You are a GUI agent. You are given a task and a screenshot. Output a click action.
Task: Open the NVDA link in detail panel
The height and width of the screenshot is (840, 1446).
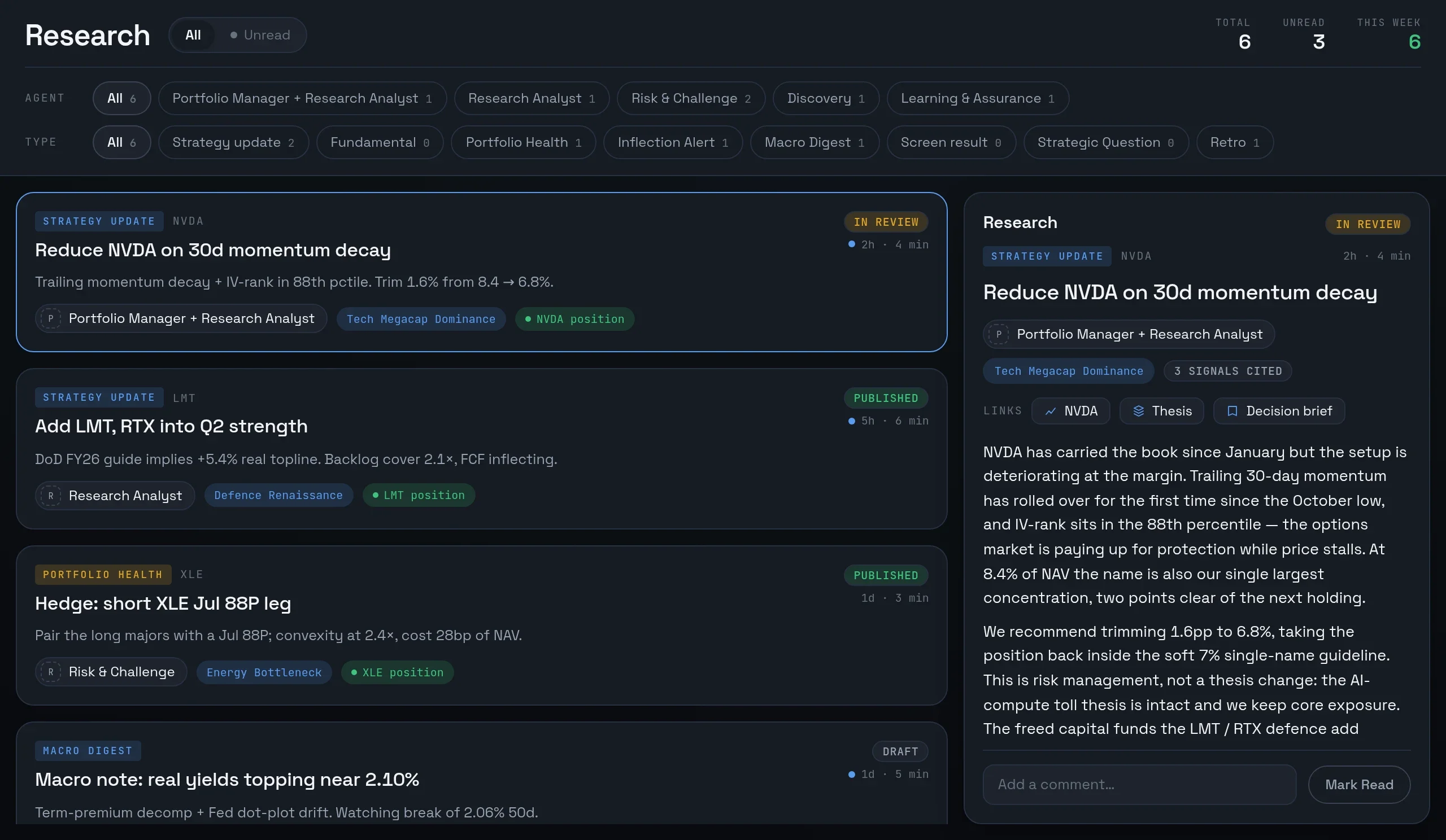pos(1070,411)
